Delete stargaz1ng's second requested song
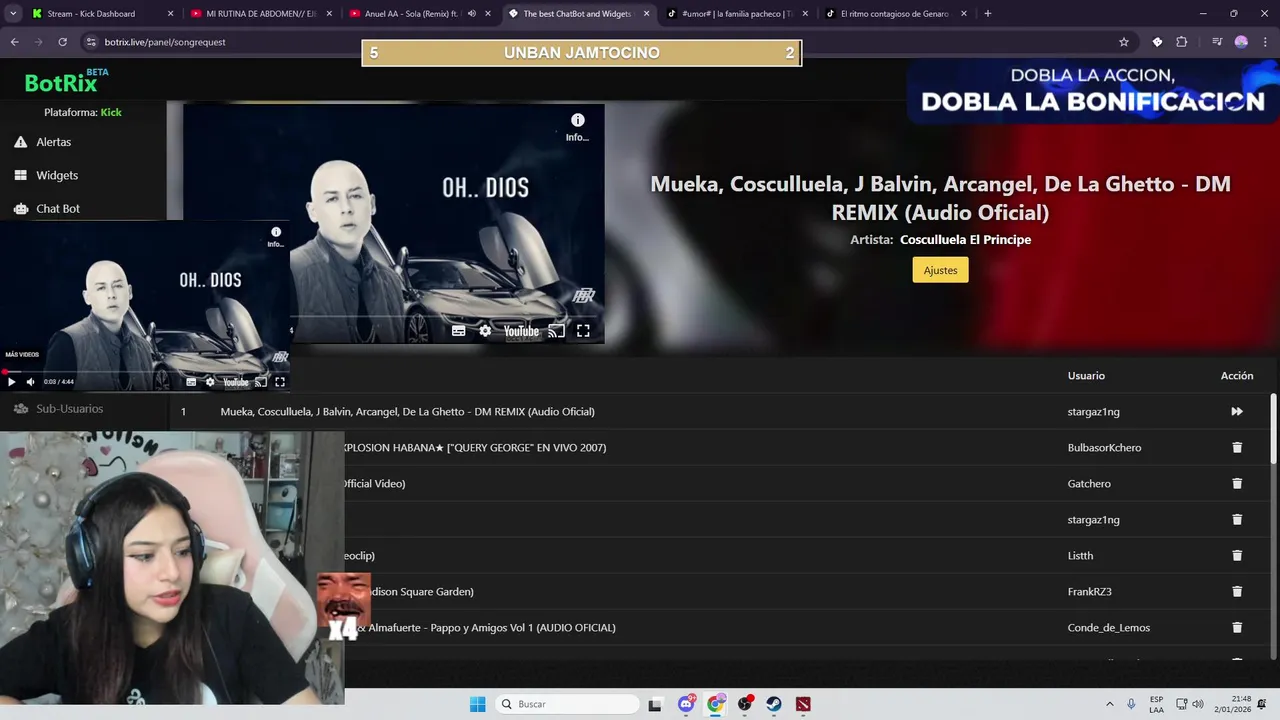 1237,519
